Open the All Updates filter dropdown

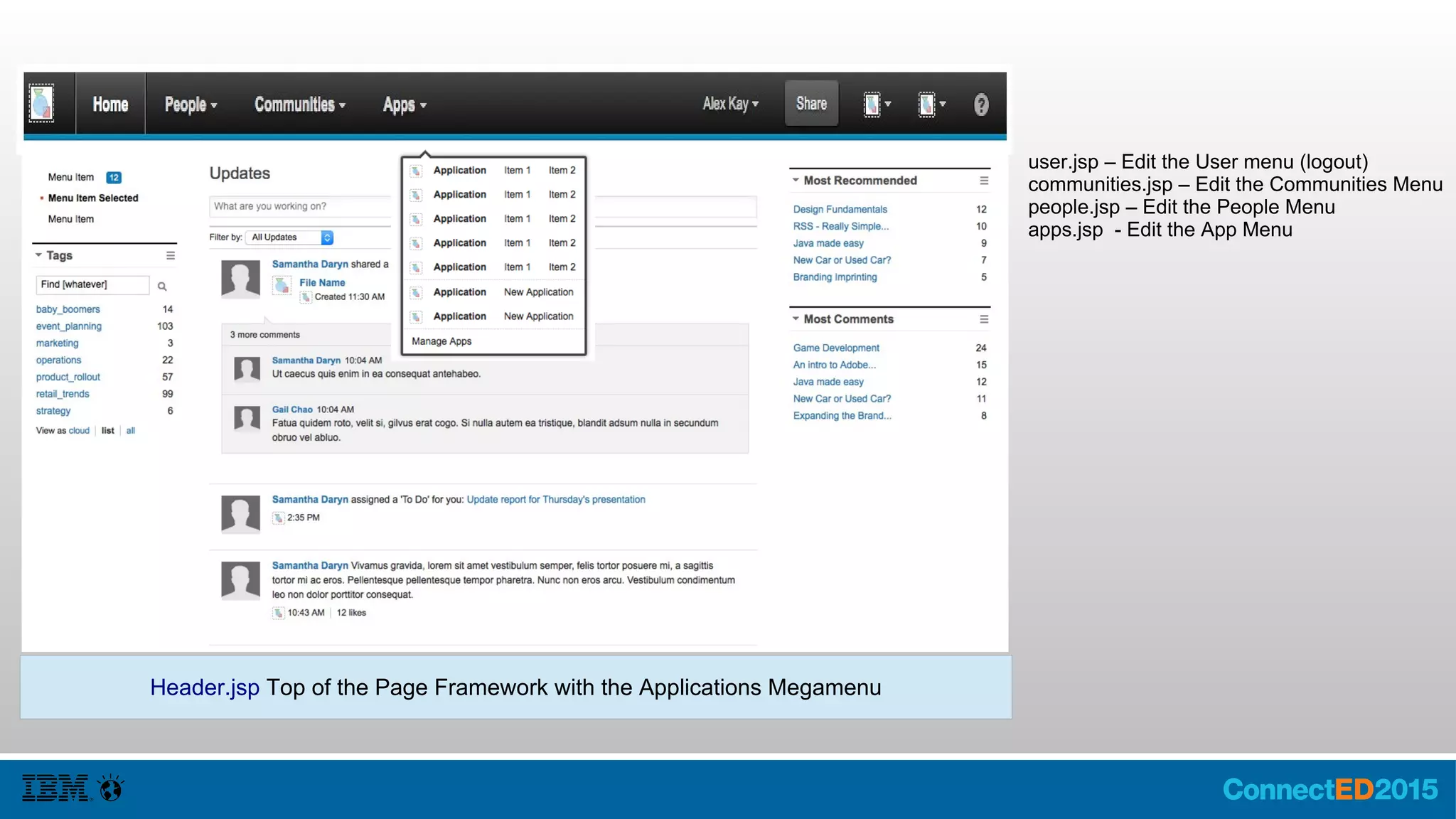[289, 237]
